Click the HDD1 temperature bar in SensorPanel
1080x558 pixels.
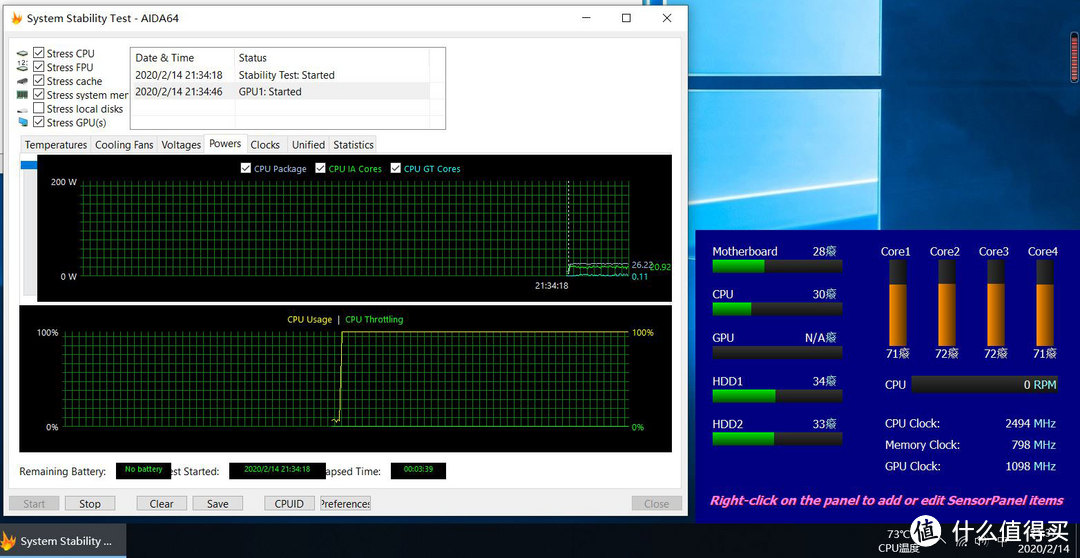coord(777,396)
